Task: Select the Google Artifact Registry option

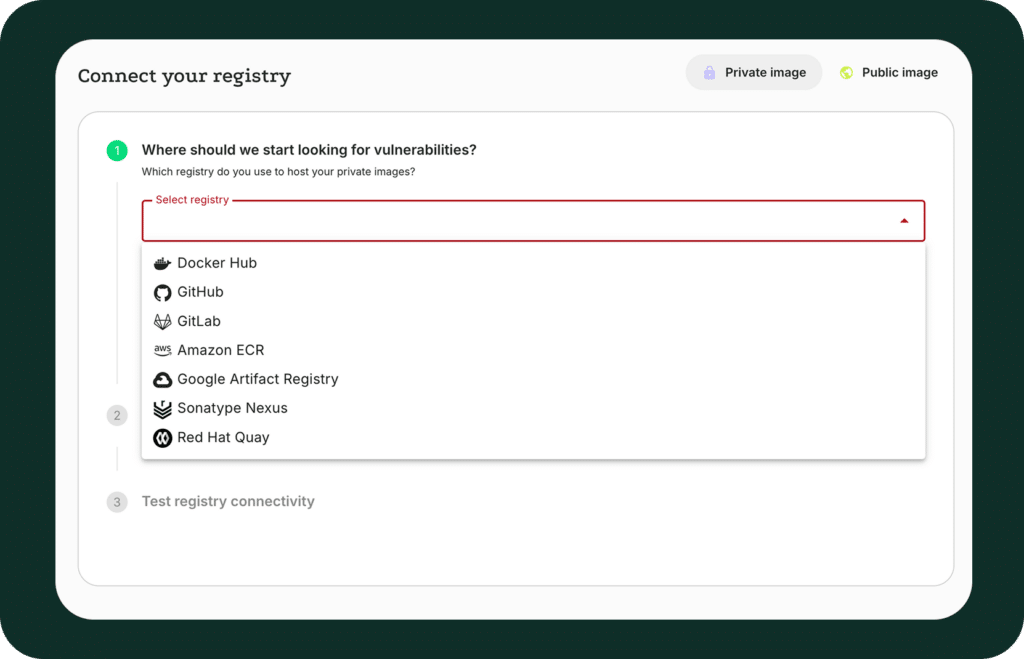Action: coord(533,379)
